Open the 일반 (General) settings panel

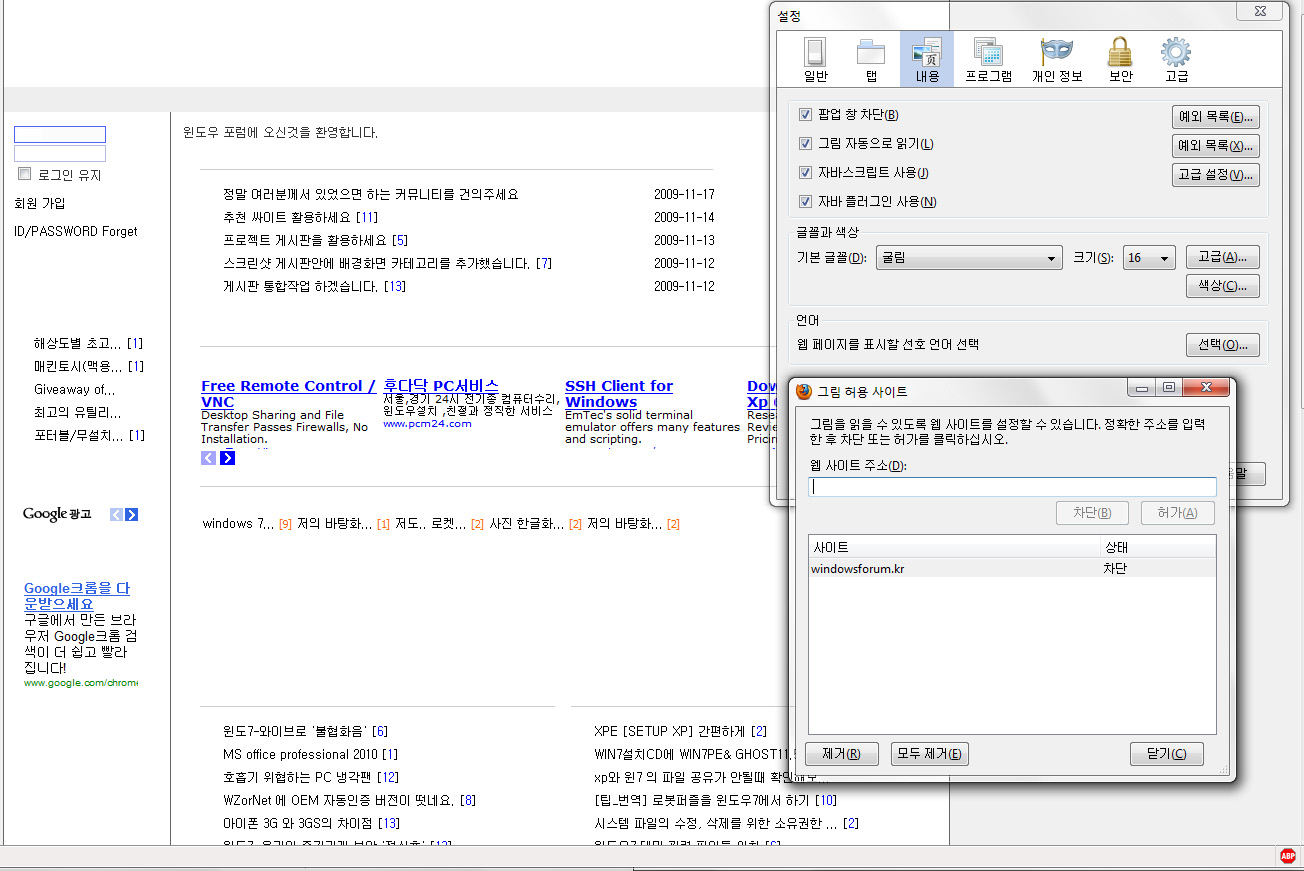click(815, 59)
